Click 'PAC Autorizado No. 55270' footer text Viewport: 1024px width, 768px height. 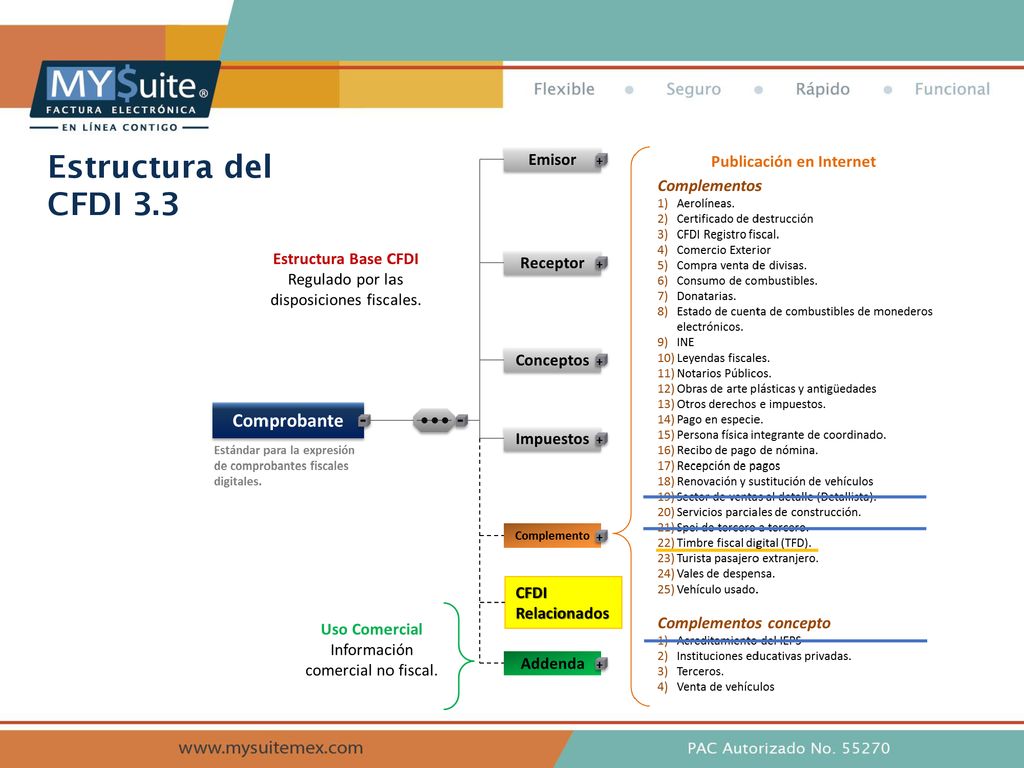(x=788, y=748)
